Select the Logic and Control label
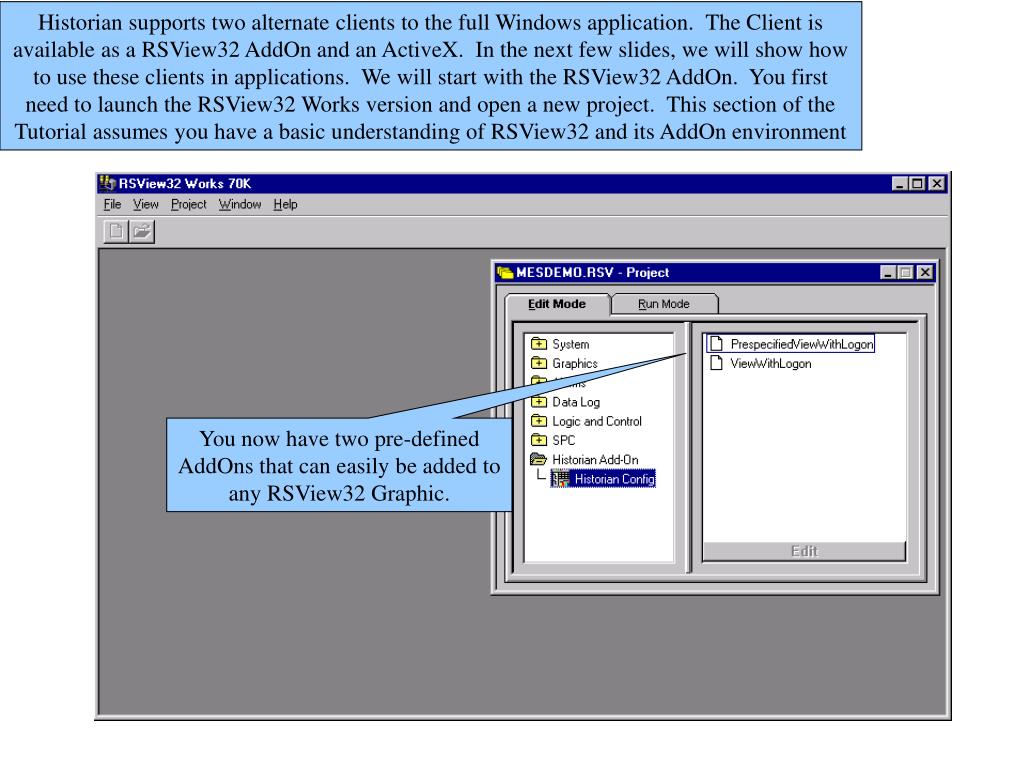Viewport: 1024px width, 768px height. click(x=597, y=422)
